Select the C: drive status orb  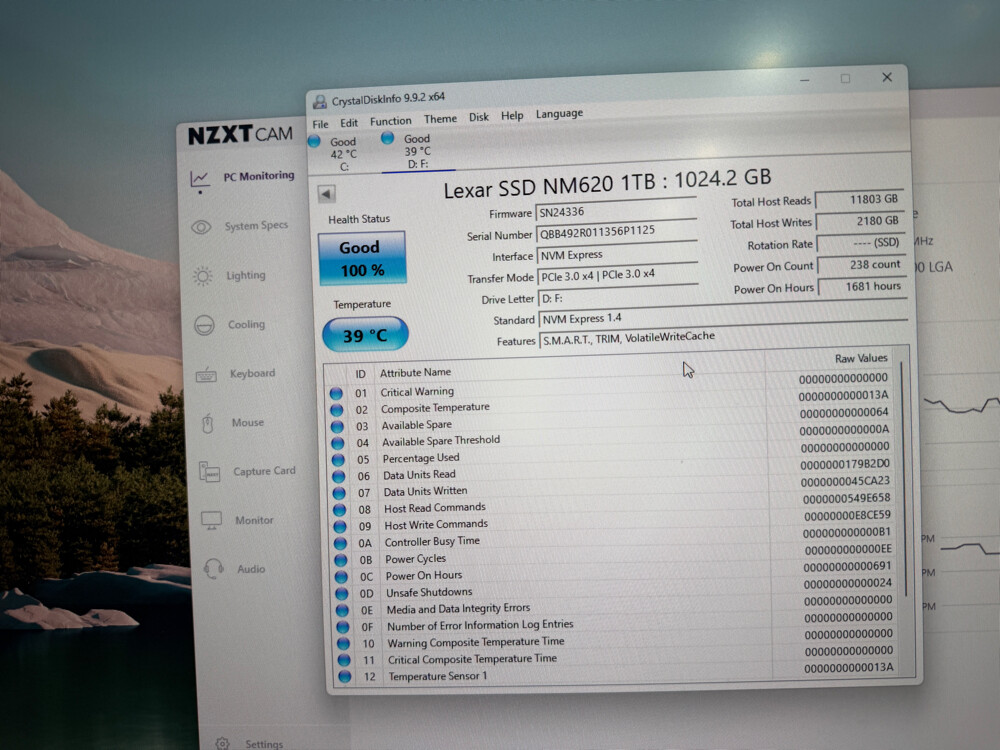tap(314, 142)
